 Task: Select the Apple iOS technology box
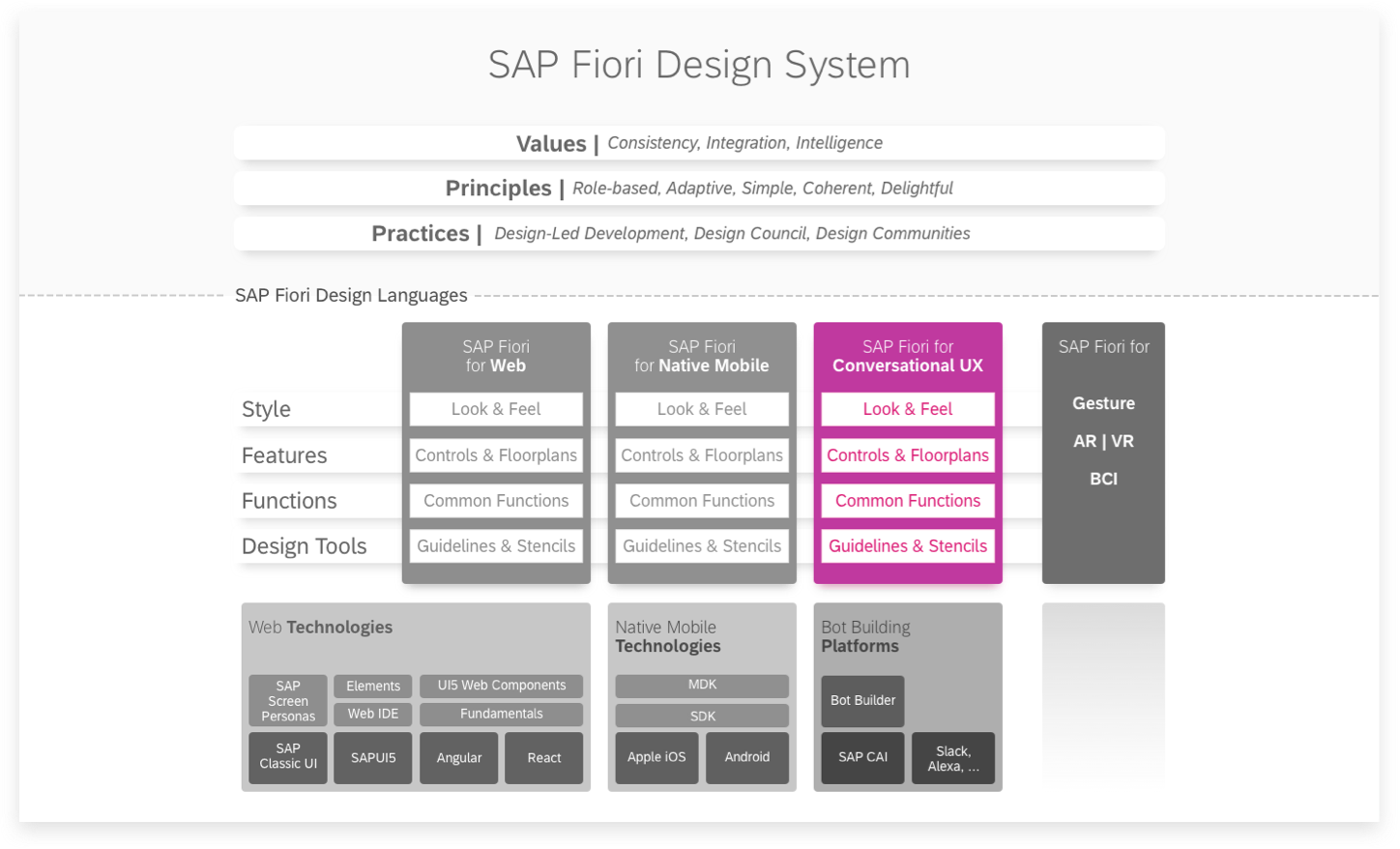(x=656, y=758)
